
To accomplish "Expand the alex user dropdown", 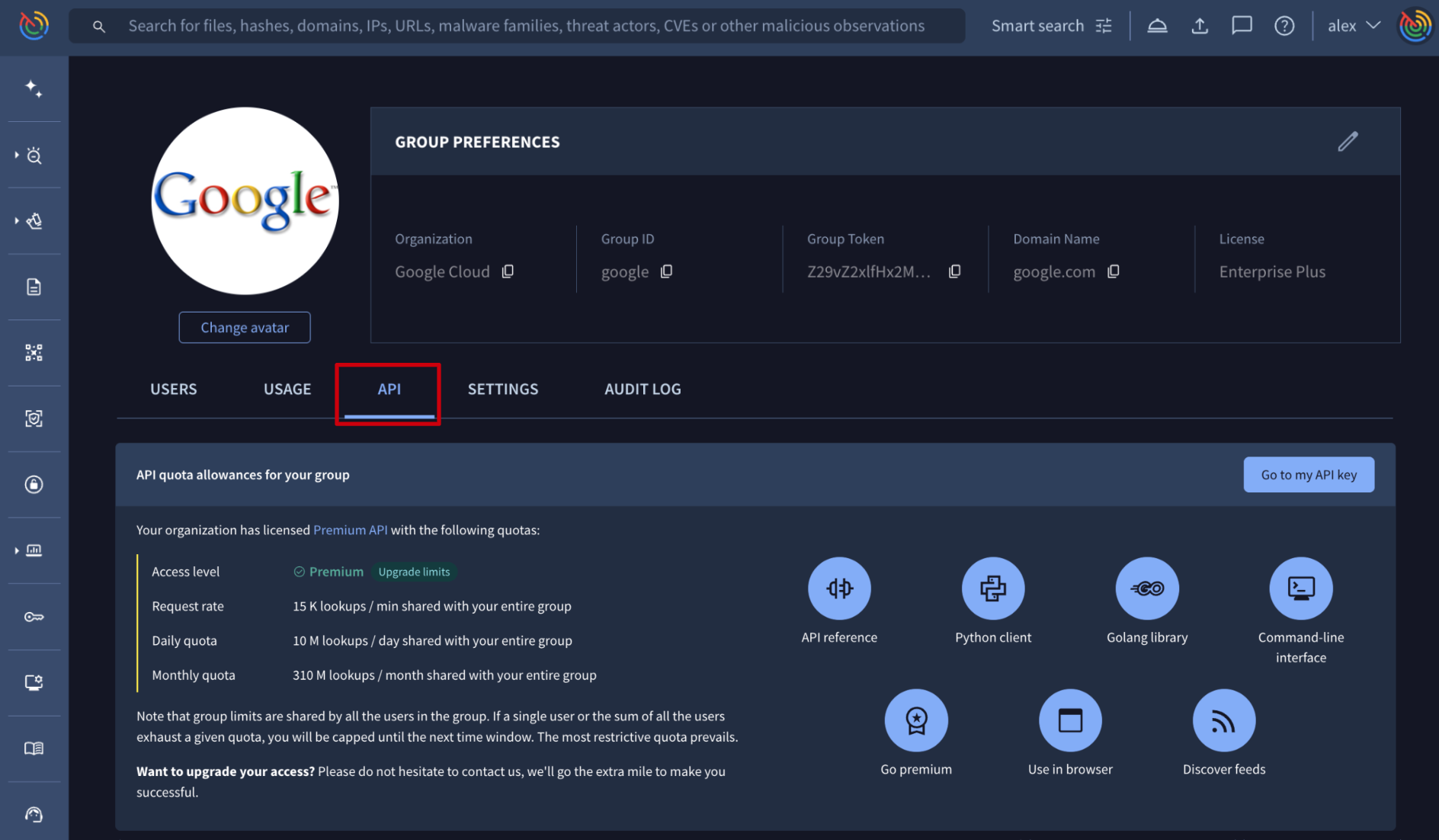I will click(1354, 26).
